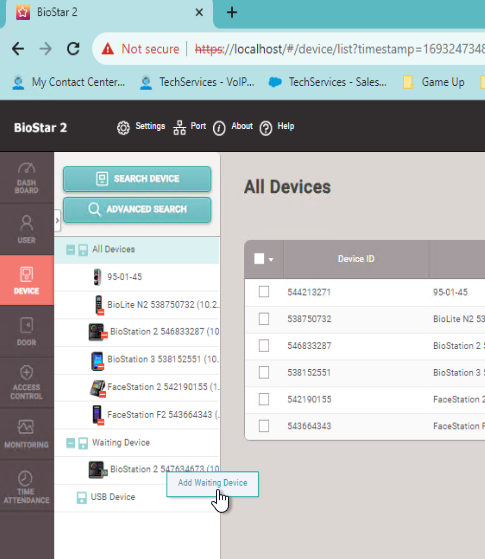Open the Game Up bookmark folder
Viewport: 485px width, 559px height.
(x=433, y=82)
